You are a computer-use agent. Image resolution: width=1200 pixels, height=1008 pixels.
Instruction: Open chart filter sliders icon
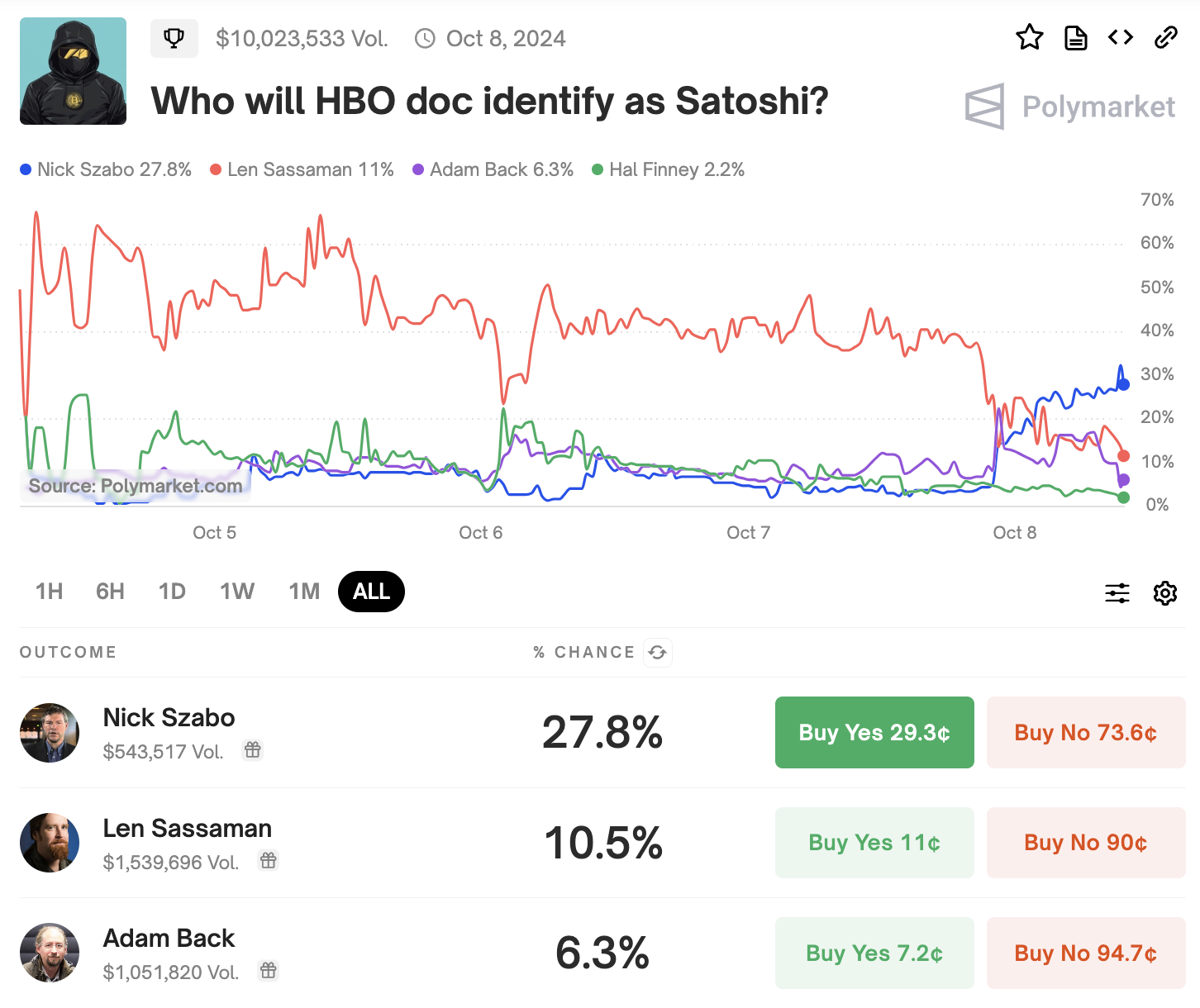coord(1117,592)
